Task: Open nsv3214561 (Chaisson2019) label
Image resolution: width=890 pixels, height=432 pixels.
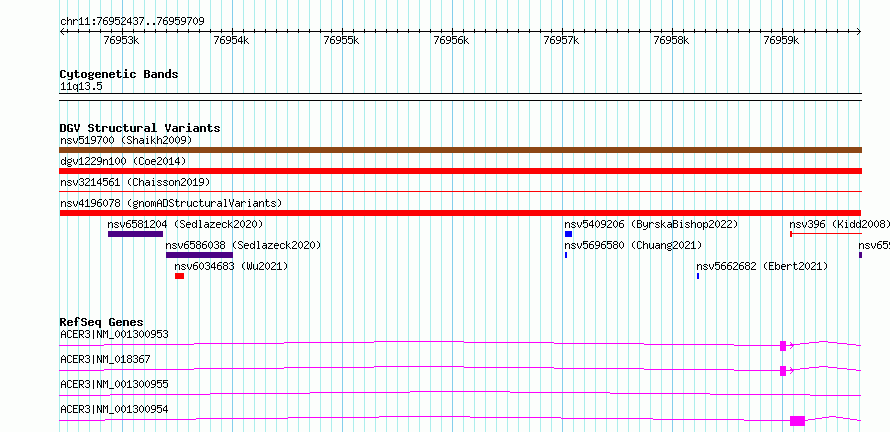Action: pos(135,182)
